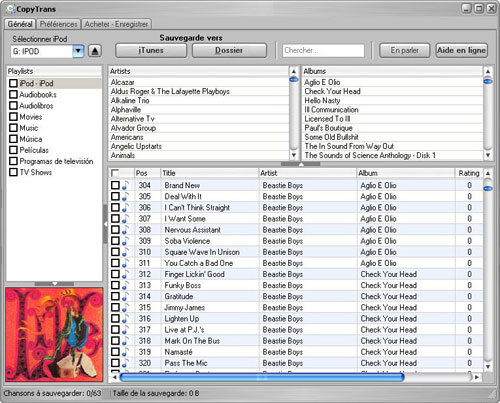Image resolution: width=500 pixels, height=403 pixels.
Task: Tick the Películas playlist checkbox
Action: pyautogui.click(x=13, y=150)
